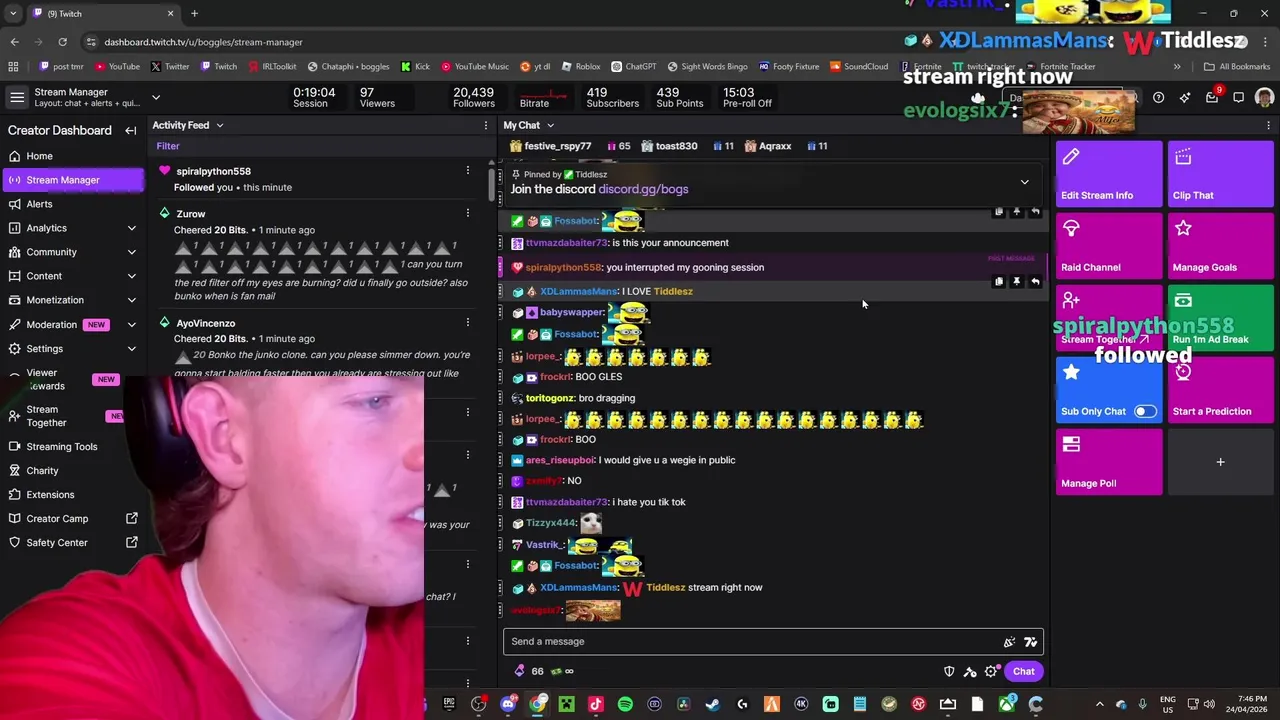Open the chat shield mode icon
The width and height of the screenshot is (1280, 720).
coord(949,672)
